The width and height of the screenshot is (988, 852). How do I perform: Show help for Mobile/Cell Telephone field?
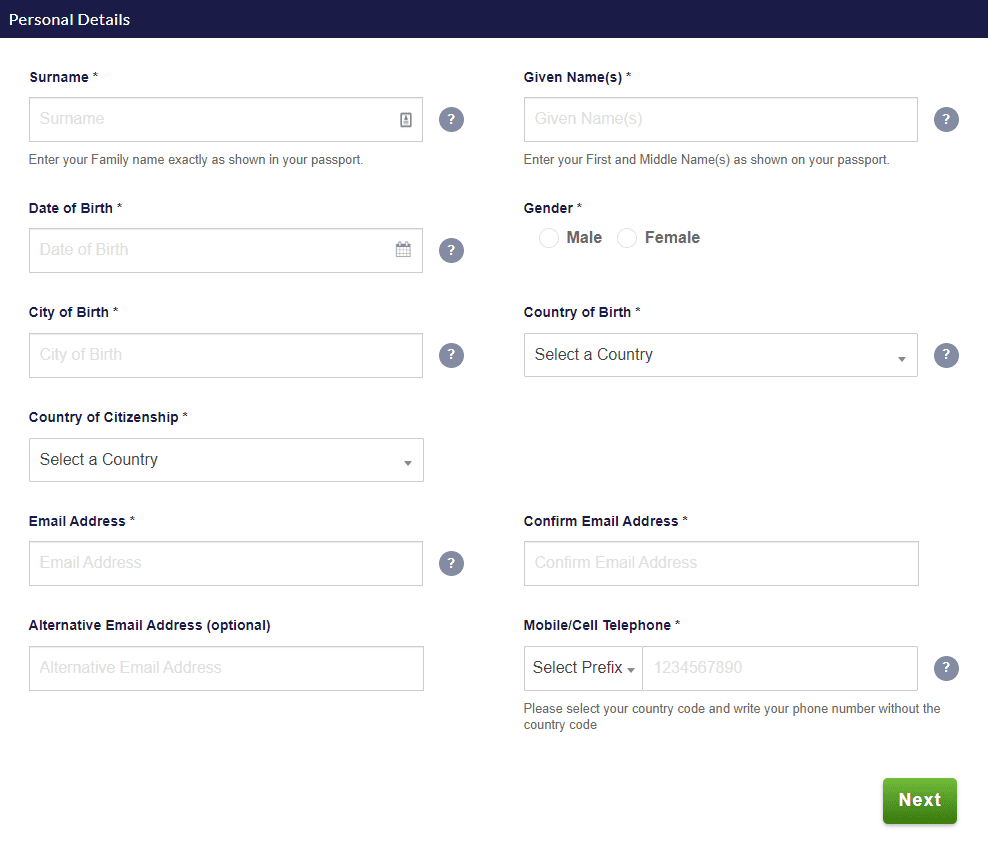pos(946,668)
